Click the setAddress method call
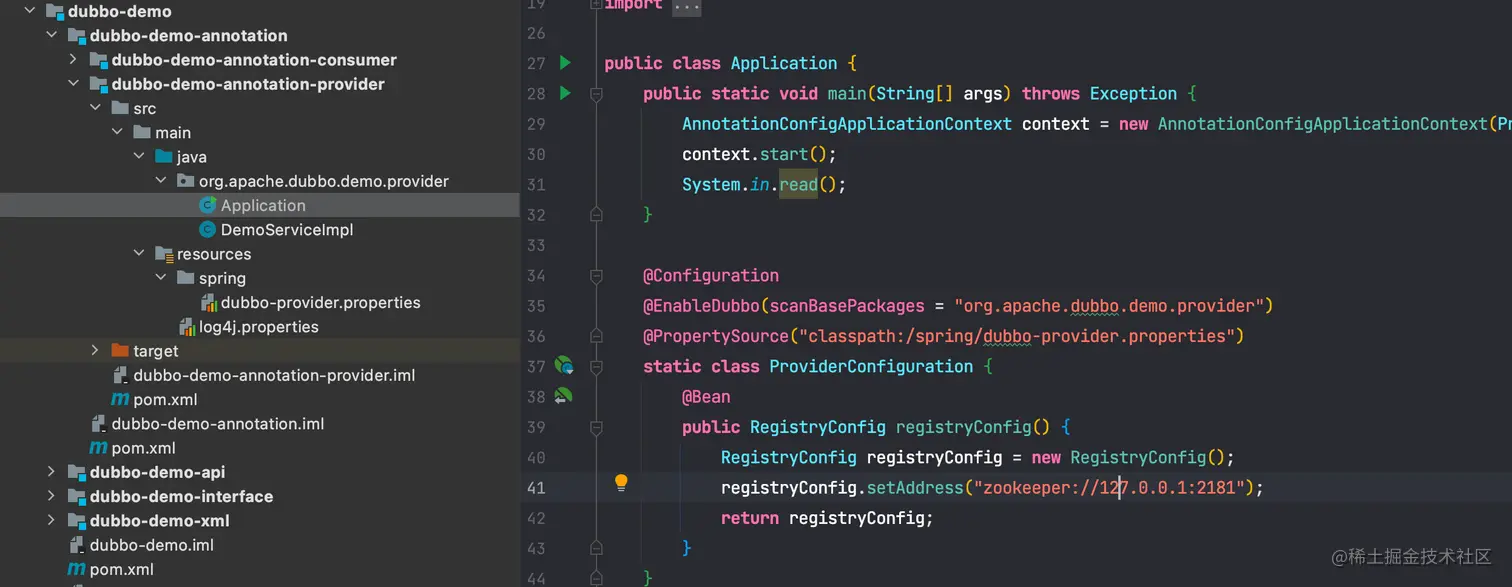The height and width of the screenshot is (587, 1512). 915,487
